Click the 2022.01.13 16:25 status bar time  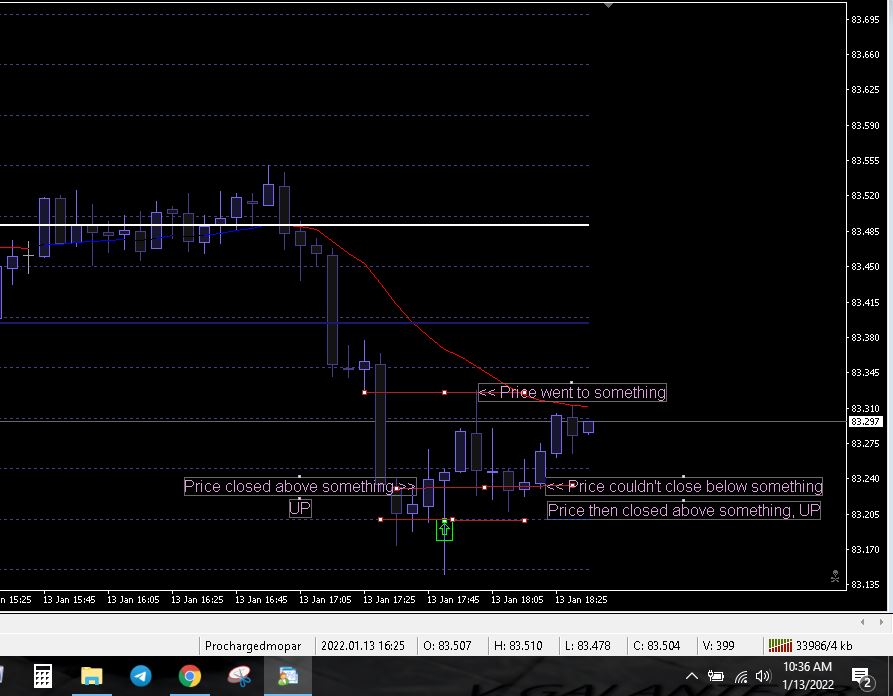point(363,645)
